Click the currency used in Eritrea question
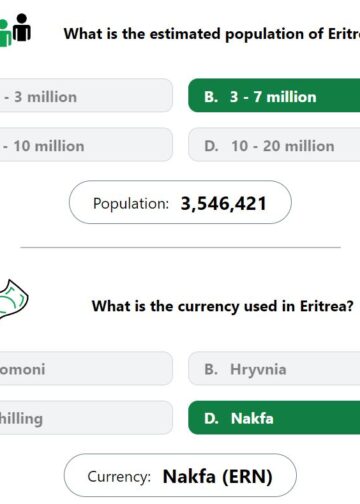Viewport: 360px width, 504px height. (223, 306)
